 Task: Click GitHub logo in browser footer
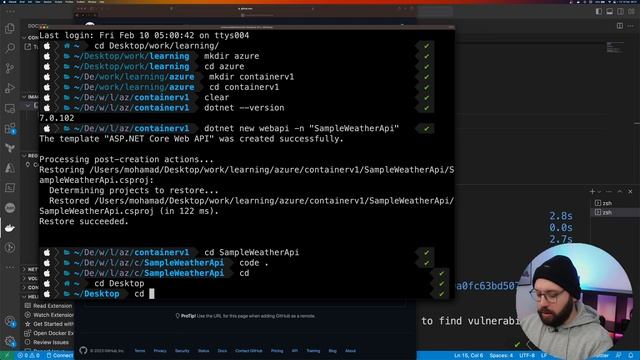pyautogui.click(x=83, y=350)
